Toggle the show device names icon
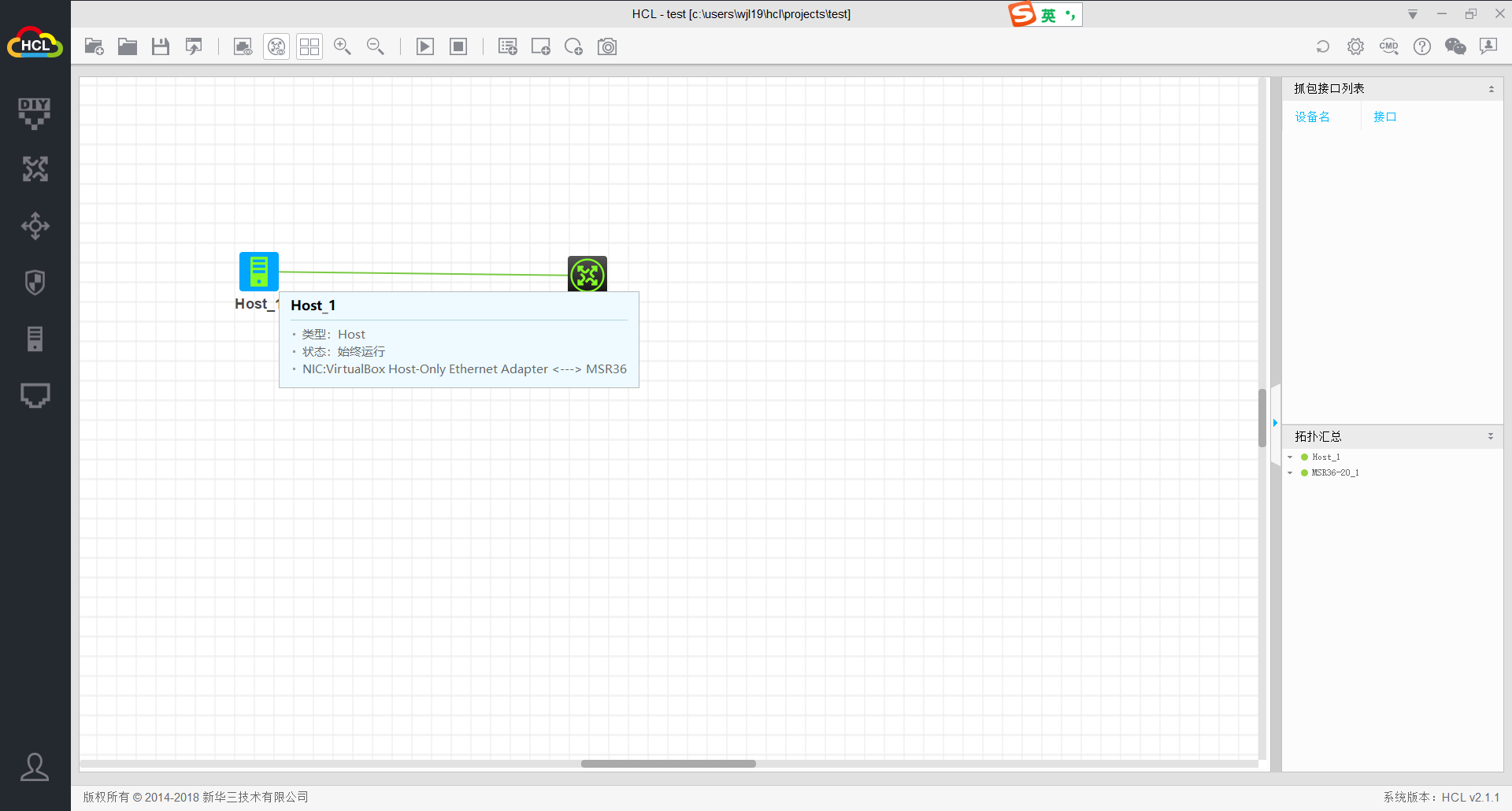 click(276, 47)
